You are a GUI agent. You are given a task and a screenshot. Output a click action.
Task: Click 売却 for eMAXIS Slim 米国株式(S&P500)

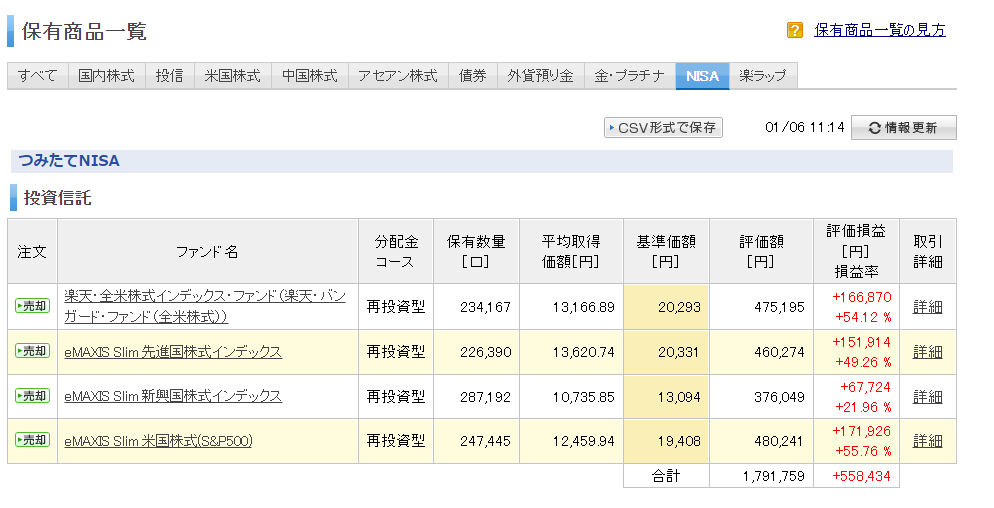click(x=32, y=440)
